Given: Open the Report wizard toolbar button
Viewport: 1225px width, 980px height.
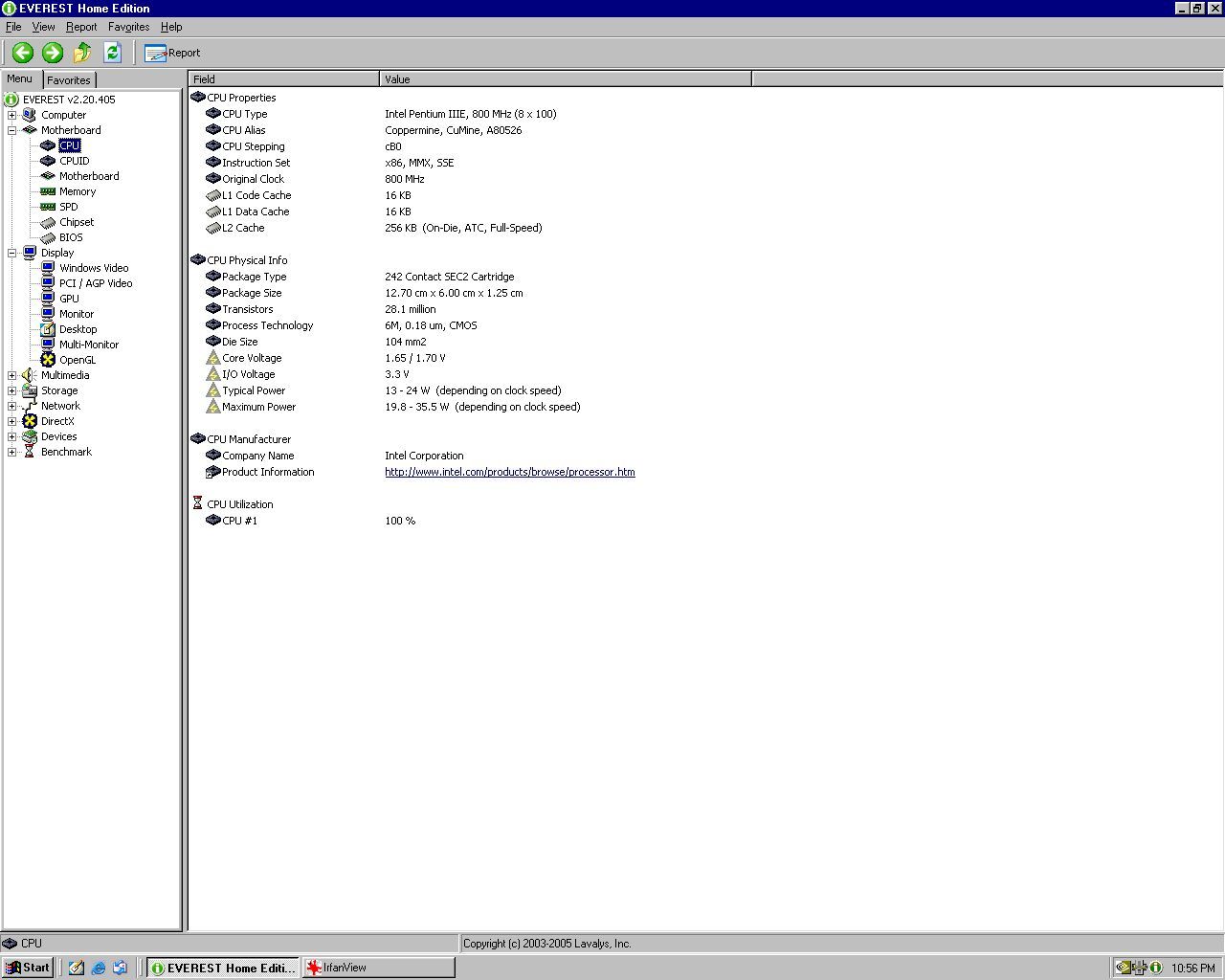Looking at the screenshot, I should click(173, 53).
